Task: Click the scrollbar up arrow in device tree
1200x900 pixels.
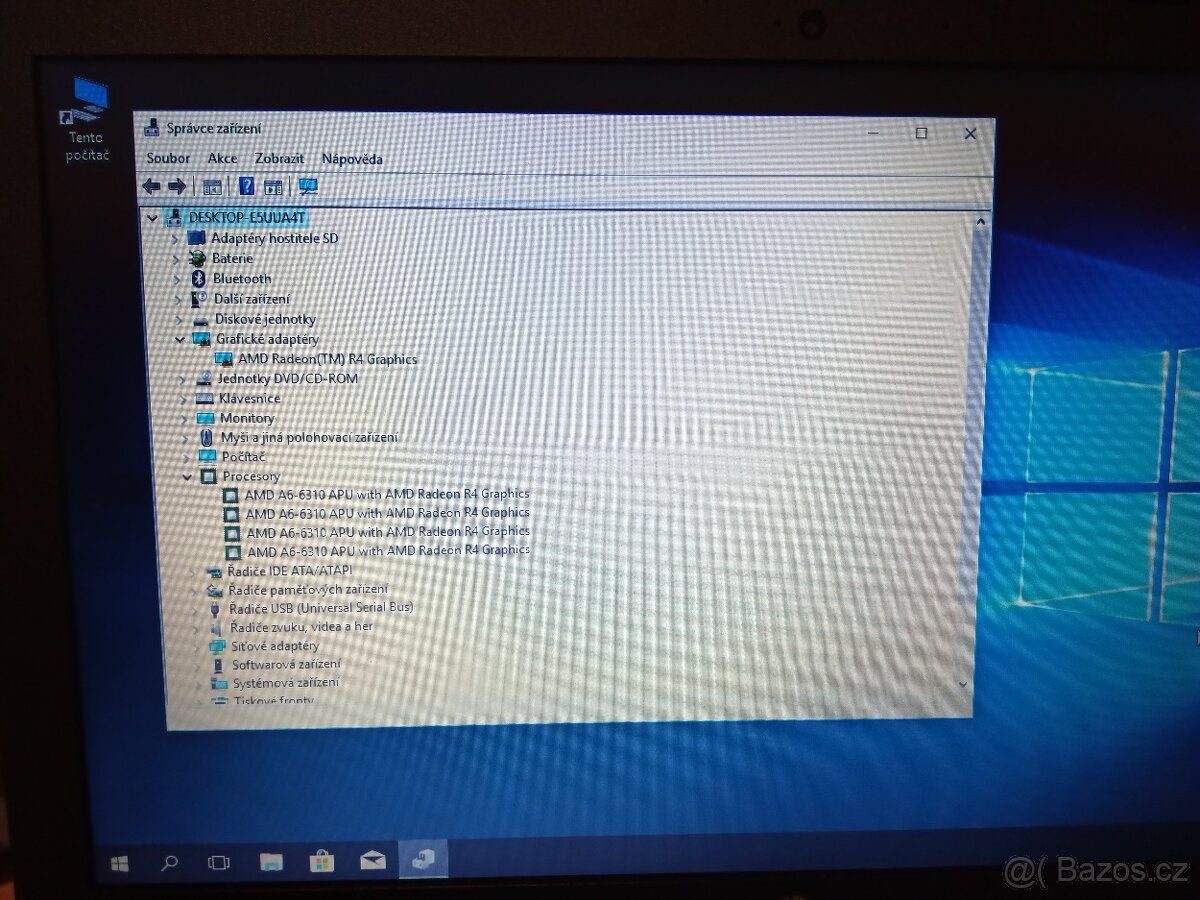Action: tap(980, 222)
